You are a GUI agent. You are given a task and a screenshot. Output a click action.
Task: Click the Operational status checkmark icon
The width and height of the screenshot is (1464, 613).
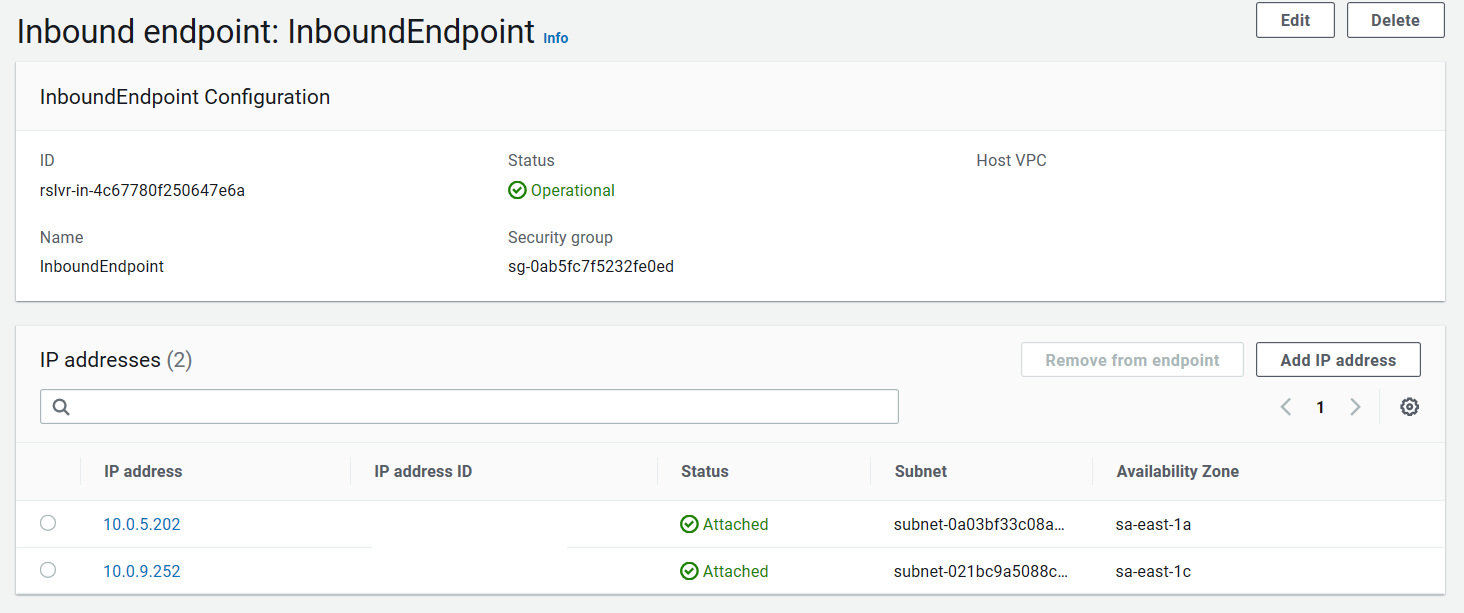[517, 190]
